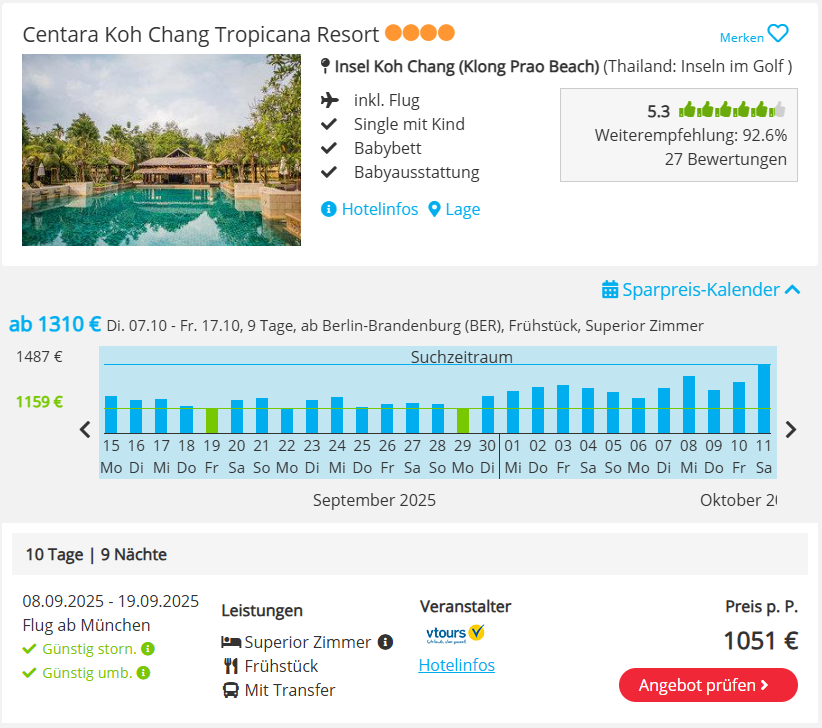Click the Merken heart icon
Screen dimensions: 822x728
coord(778,34)
